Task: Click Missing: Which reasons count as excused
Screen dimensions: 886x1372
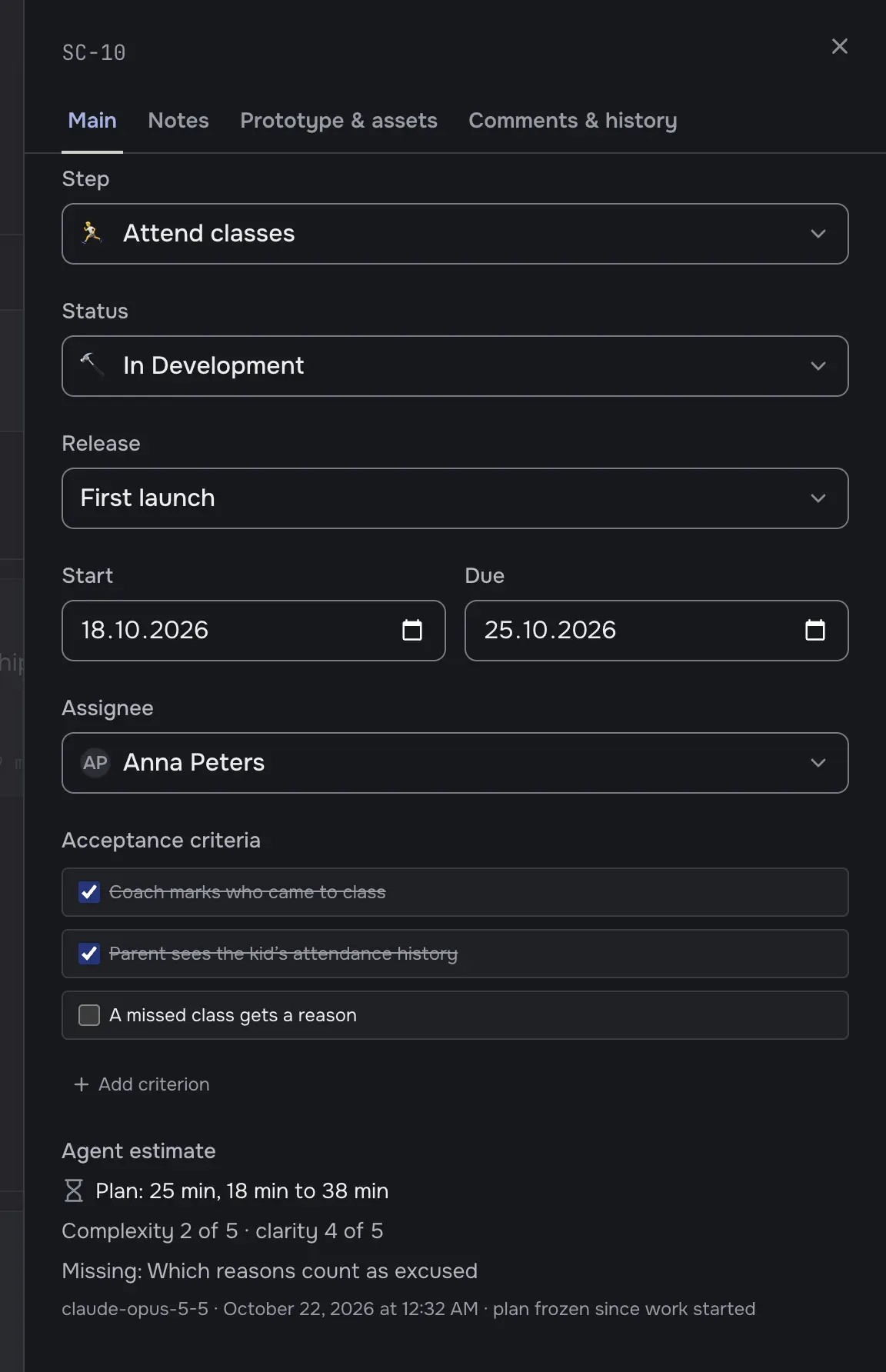Action: (x=269, y=1271)
